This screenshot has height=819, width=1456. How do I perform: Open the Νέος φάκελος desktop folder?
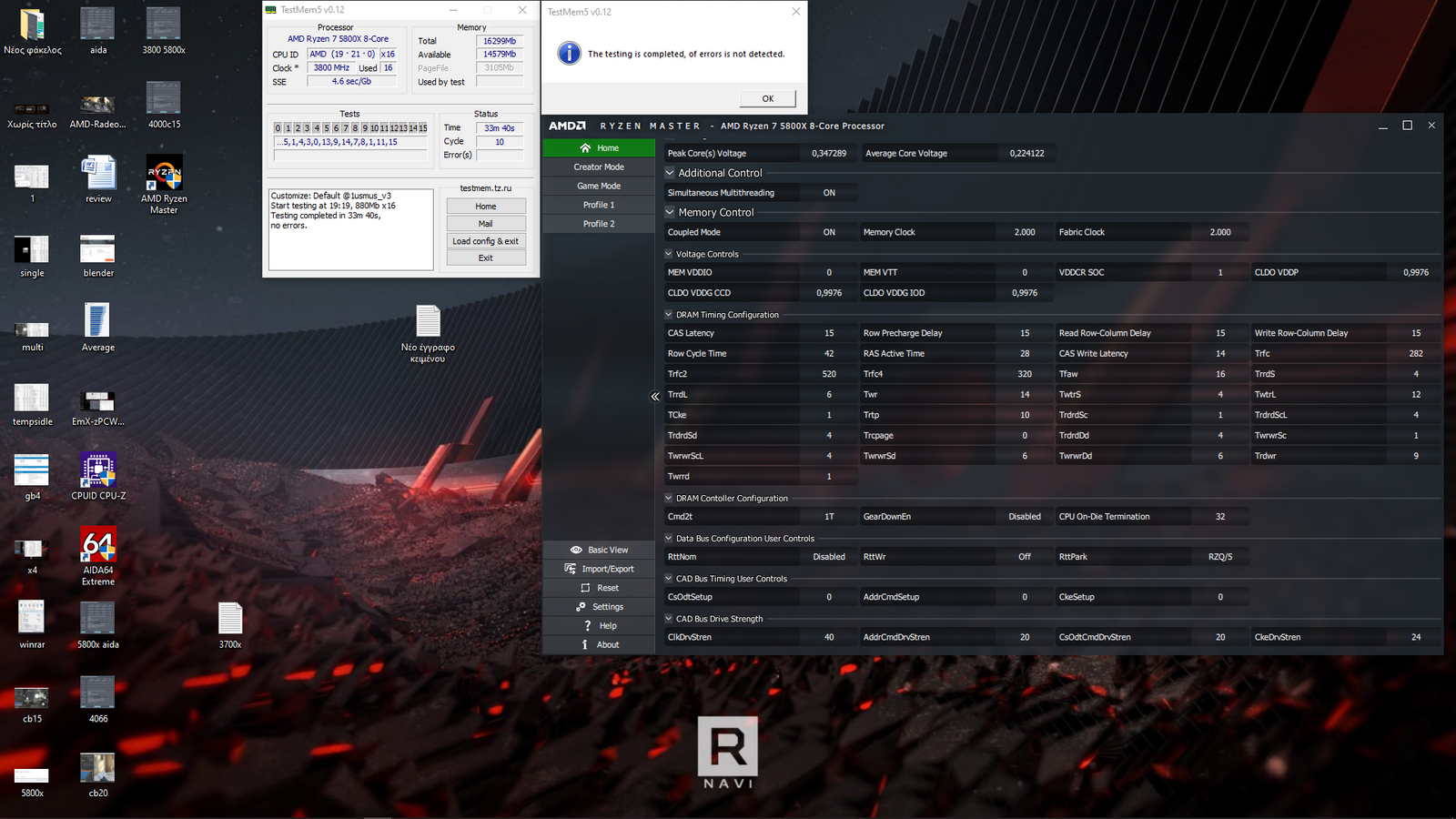coord(33,32)
